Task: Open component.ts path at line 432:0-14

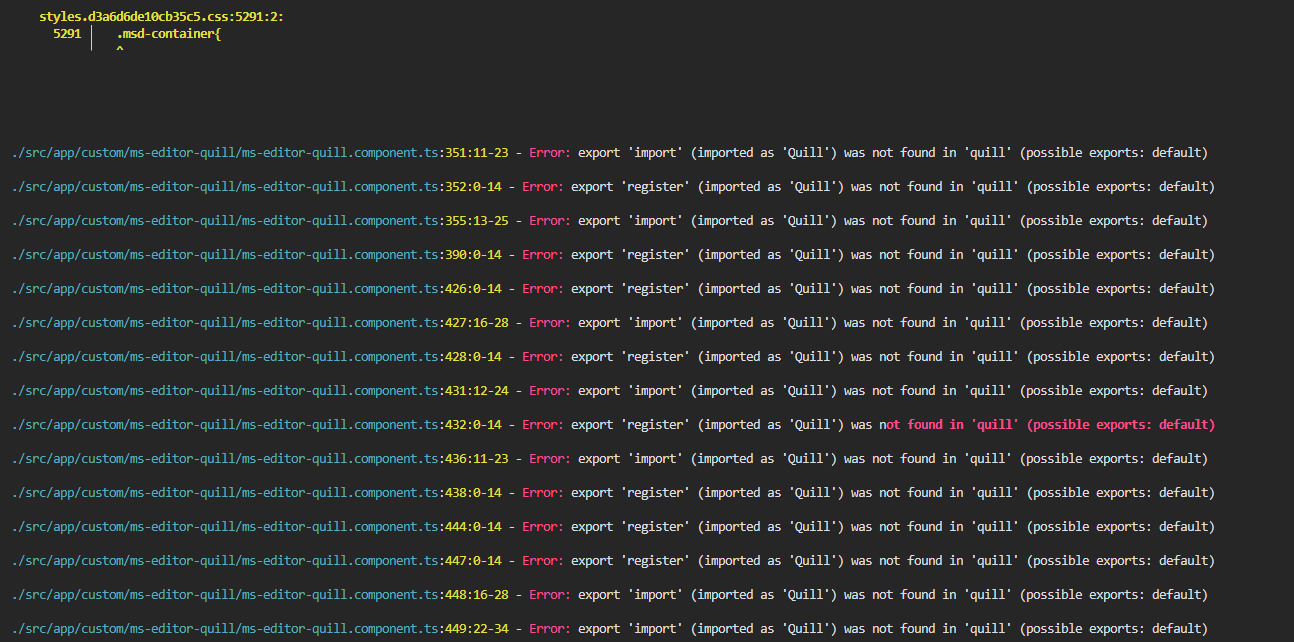Action: (x=257, y=425)
